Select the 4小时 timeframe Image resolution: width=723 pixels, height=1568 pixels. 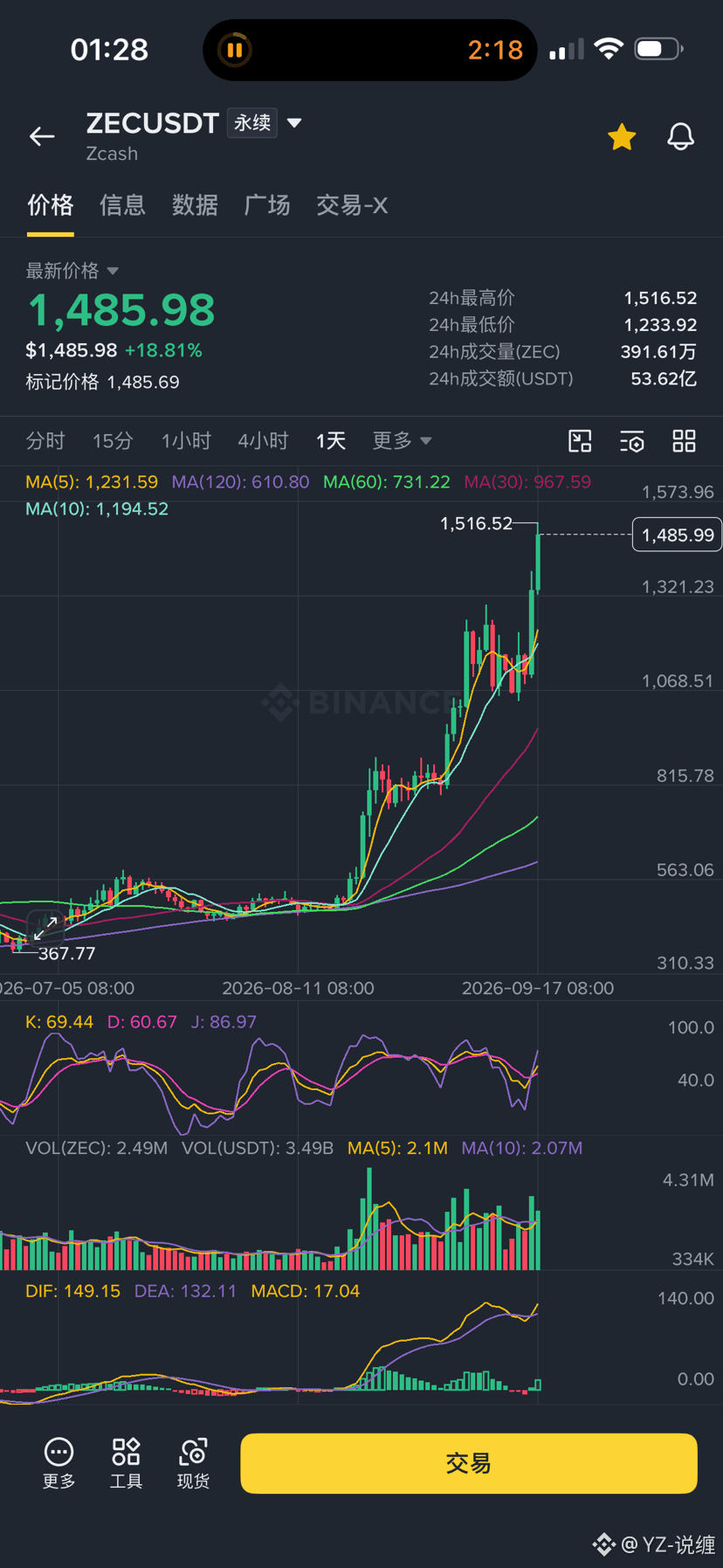(263, 440)
